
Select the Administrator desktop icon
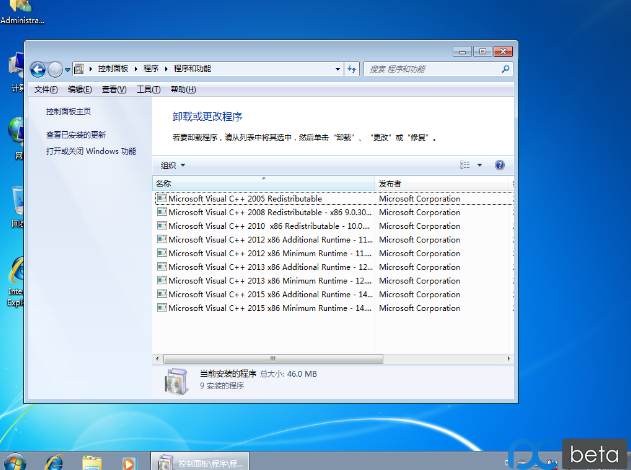tap(22, 12)
